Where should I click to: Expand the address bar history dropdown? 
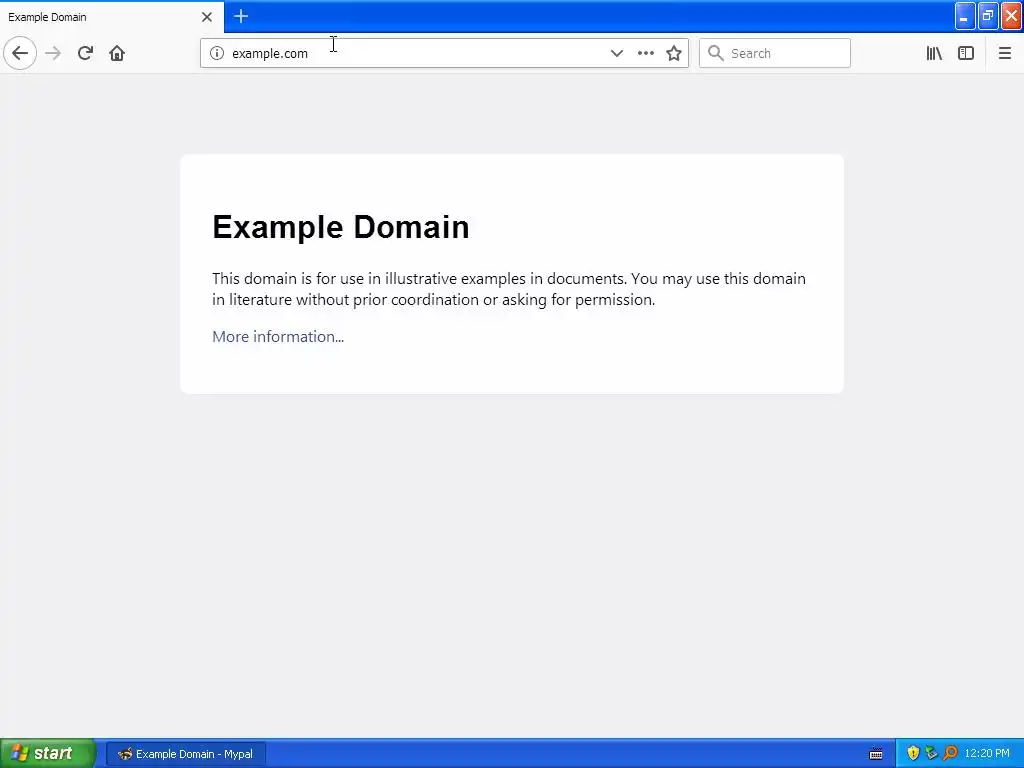coord(616,53)
